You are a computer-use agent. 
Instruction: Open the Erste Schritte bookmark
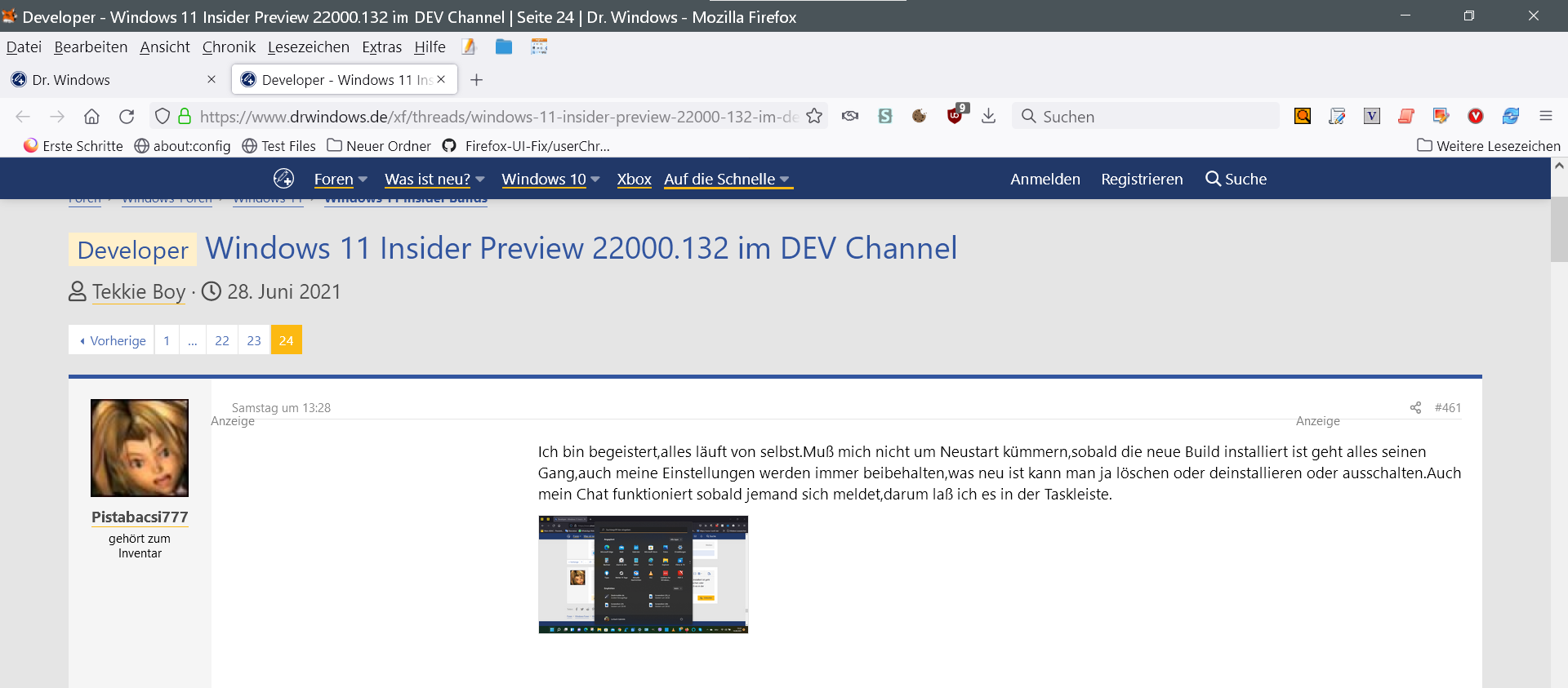pyautogui.click(x=73, y=146)
